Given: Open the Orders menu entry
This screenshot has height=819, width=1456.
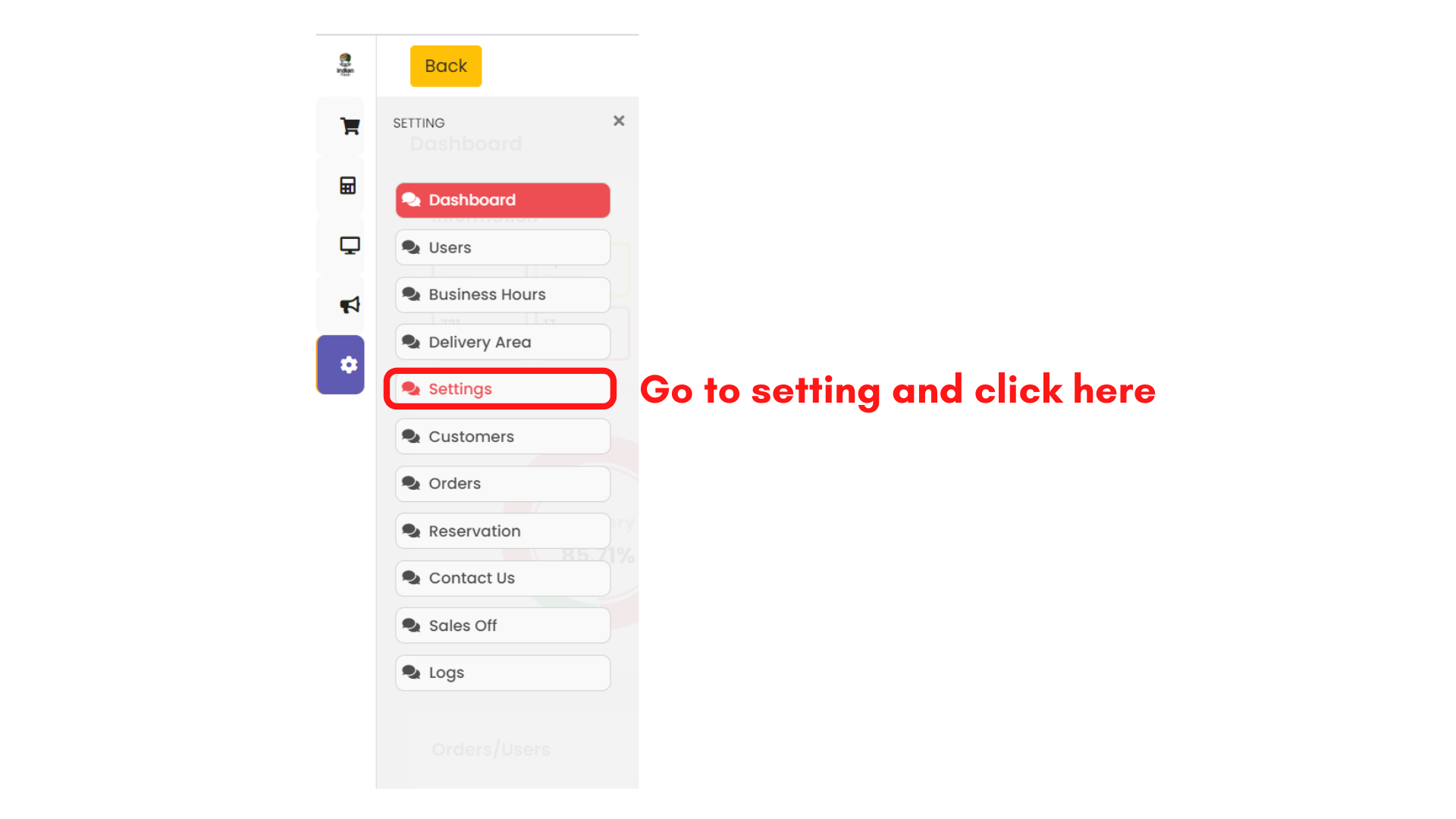Looking at the screenshot, I should click(503, 484).
